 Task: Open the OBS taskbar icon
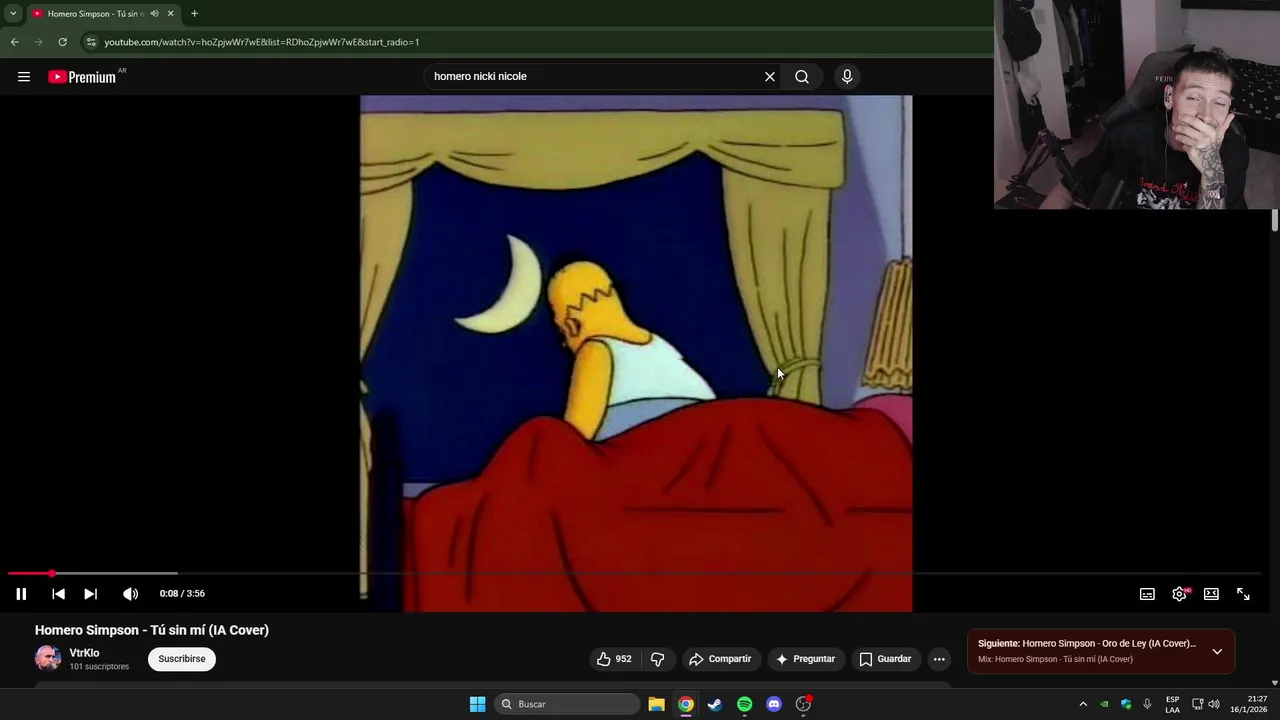click(803, 704)
